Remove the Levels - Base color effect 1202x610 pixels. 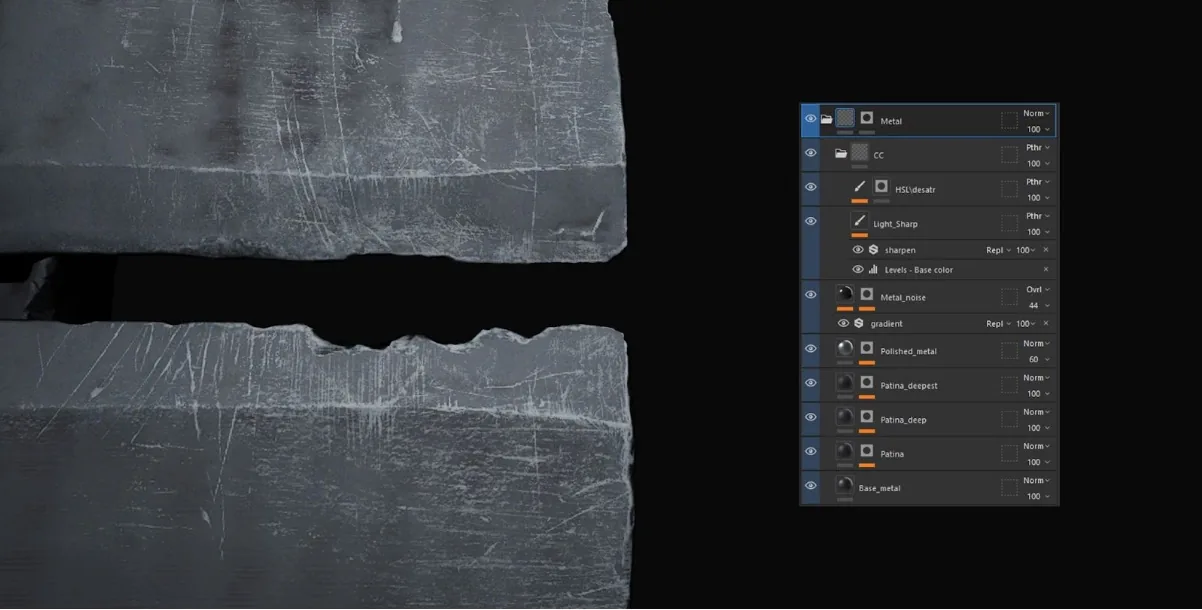tap(1046, 270)
